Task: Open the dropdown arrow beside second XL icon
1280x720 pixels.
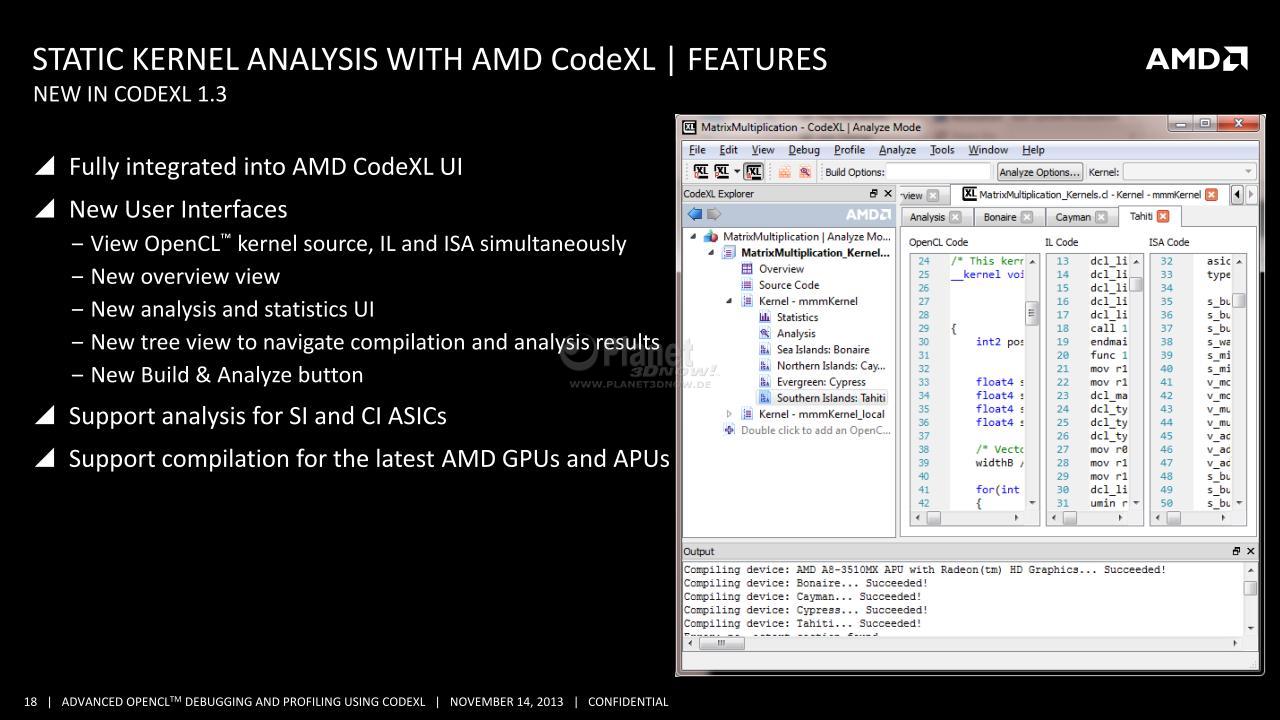Action: [x=737, y=172]
